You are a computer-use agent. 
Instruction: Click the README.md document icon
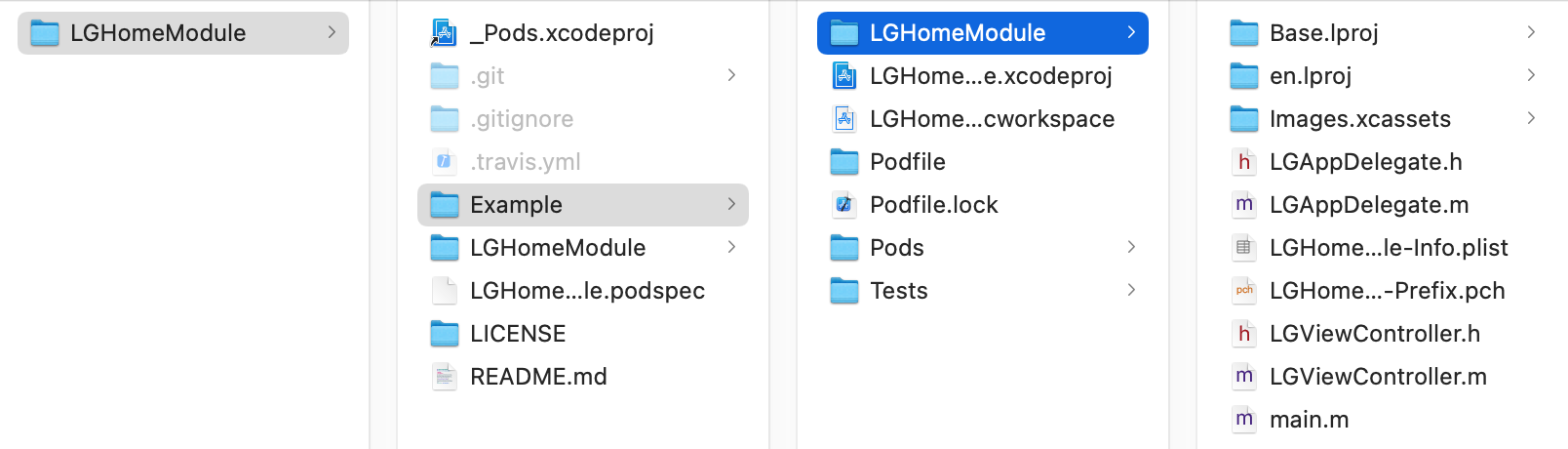445,377
